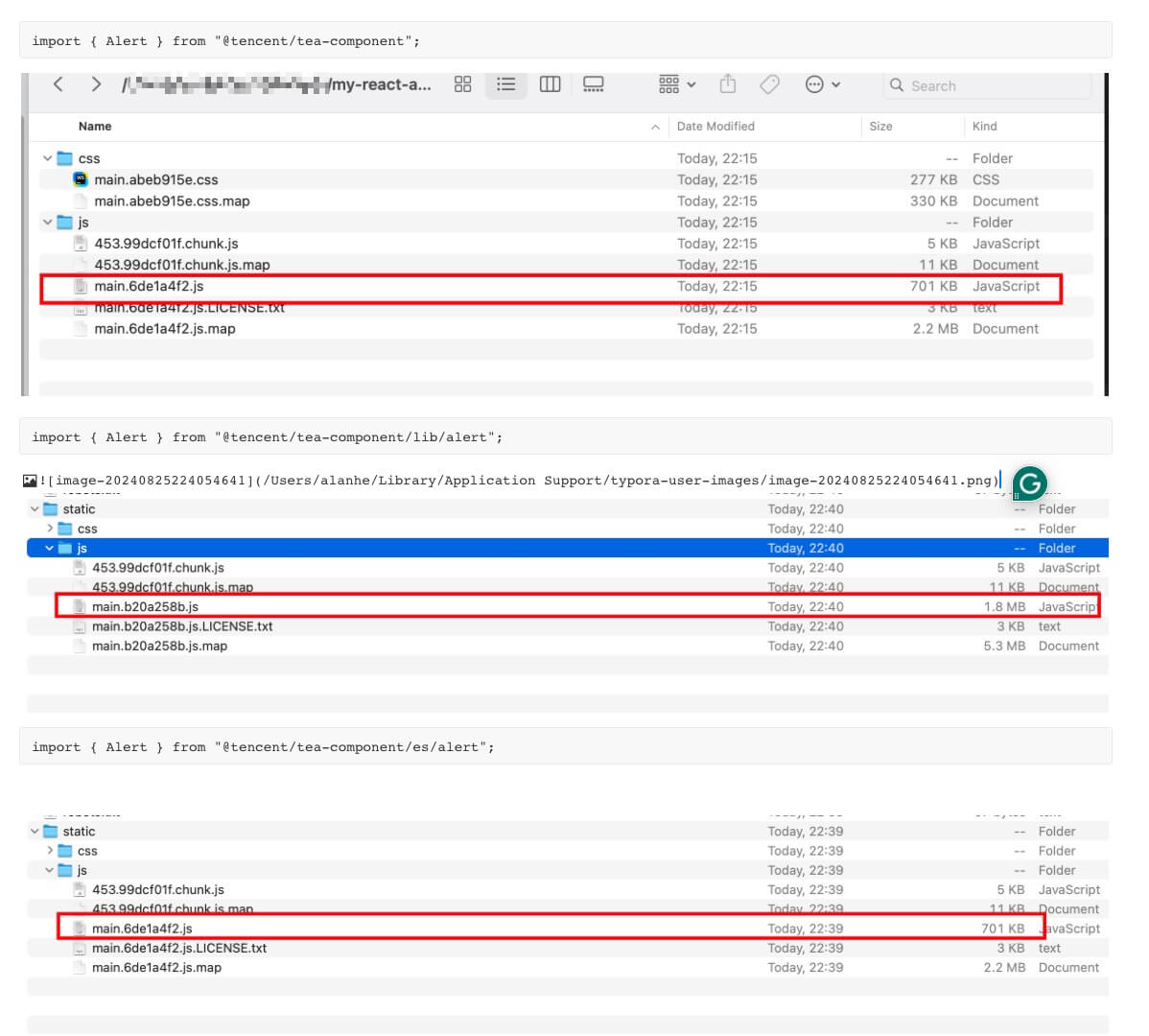Image resolution: width=1149 pixels, height=1036 pixels.
Task: Click the 1.8 MB size cell
Action: coord(1004,606)
